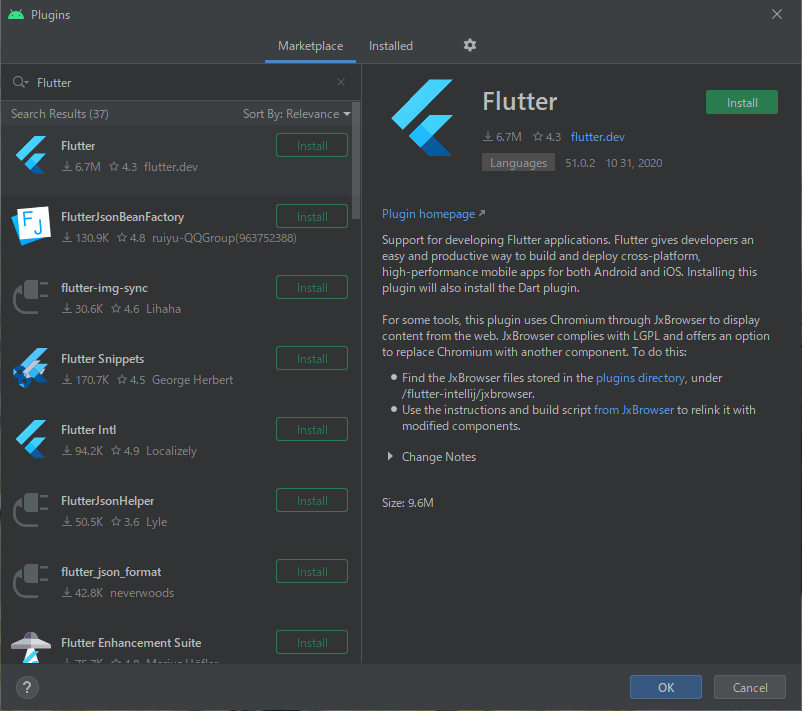Click the Android Studio icon in title bar
Viewport: 802px width, 711px height.
(16, 14)
